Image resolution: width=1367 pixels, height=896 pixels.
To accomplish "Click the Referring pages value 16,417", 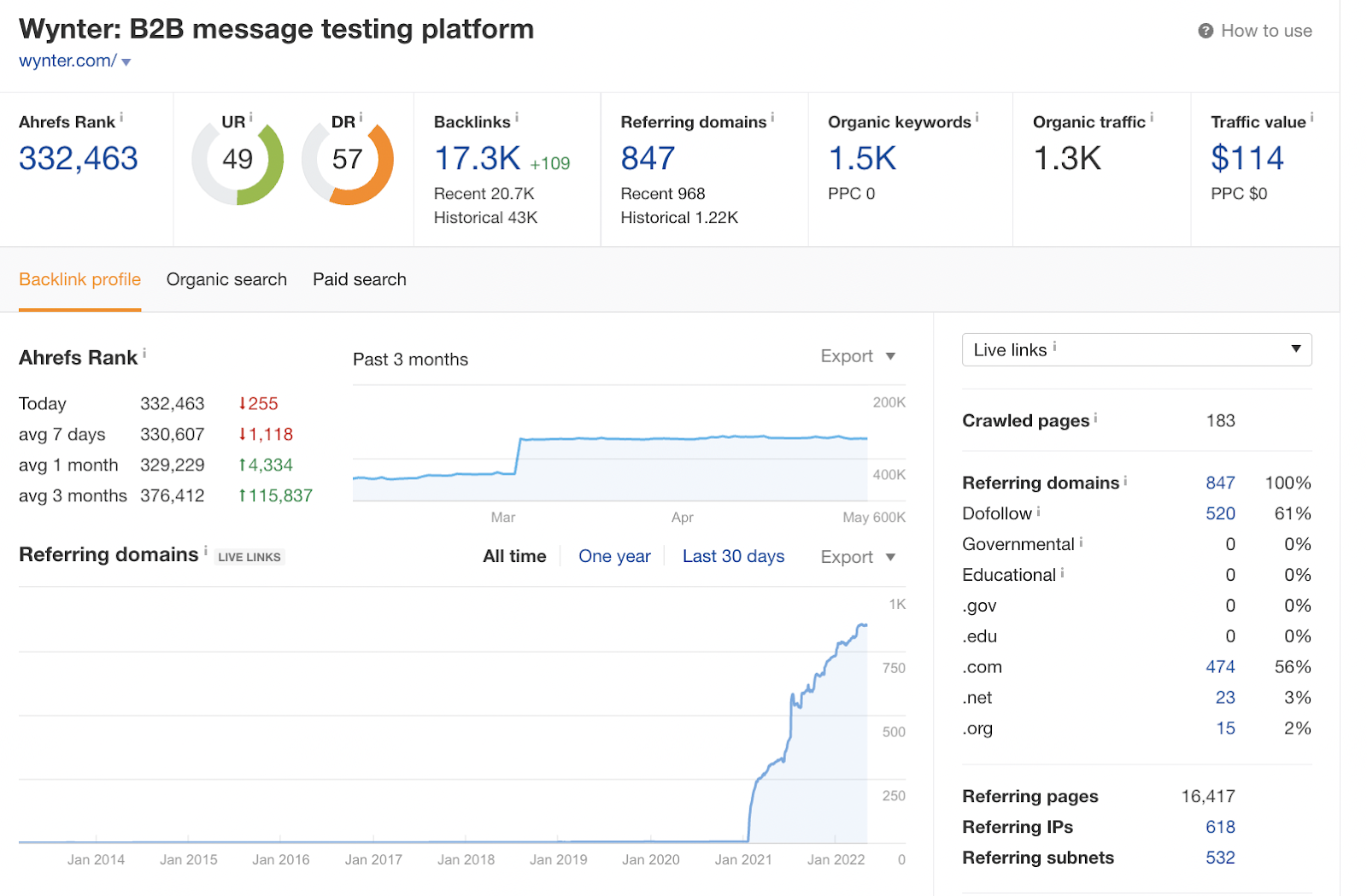I will [x=1208, y=796].
